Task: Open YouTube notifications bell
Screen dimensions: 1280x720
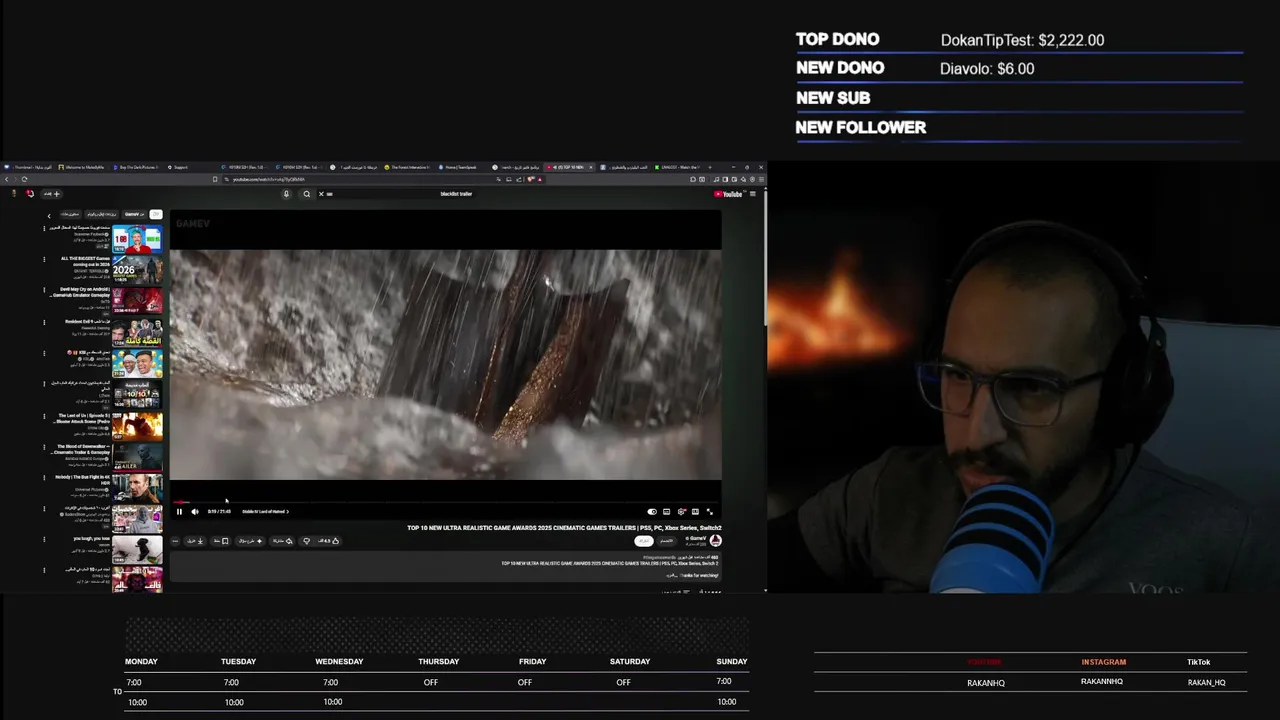Action: (30, 194)
